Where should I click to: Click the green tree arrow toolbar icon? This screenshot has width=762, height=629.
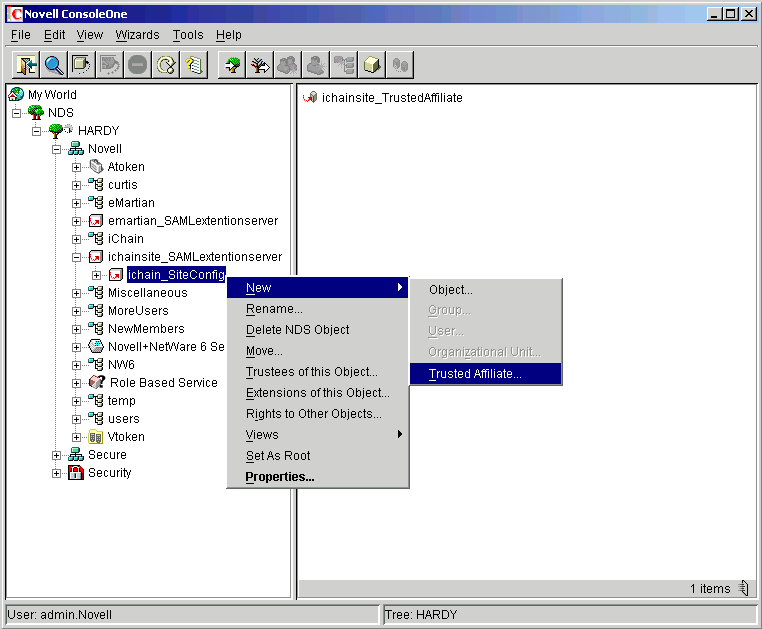pyautogui.click(x=232, y=65)
